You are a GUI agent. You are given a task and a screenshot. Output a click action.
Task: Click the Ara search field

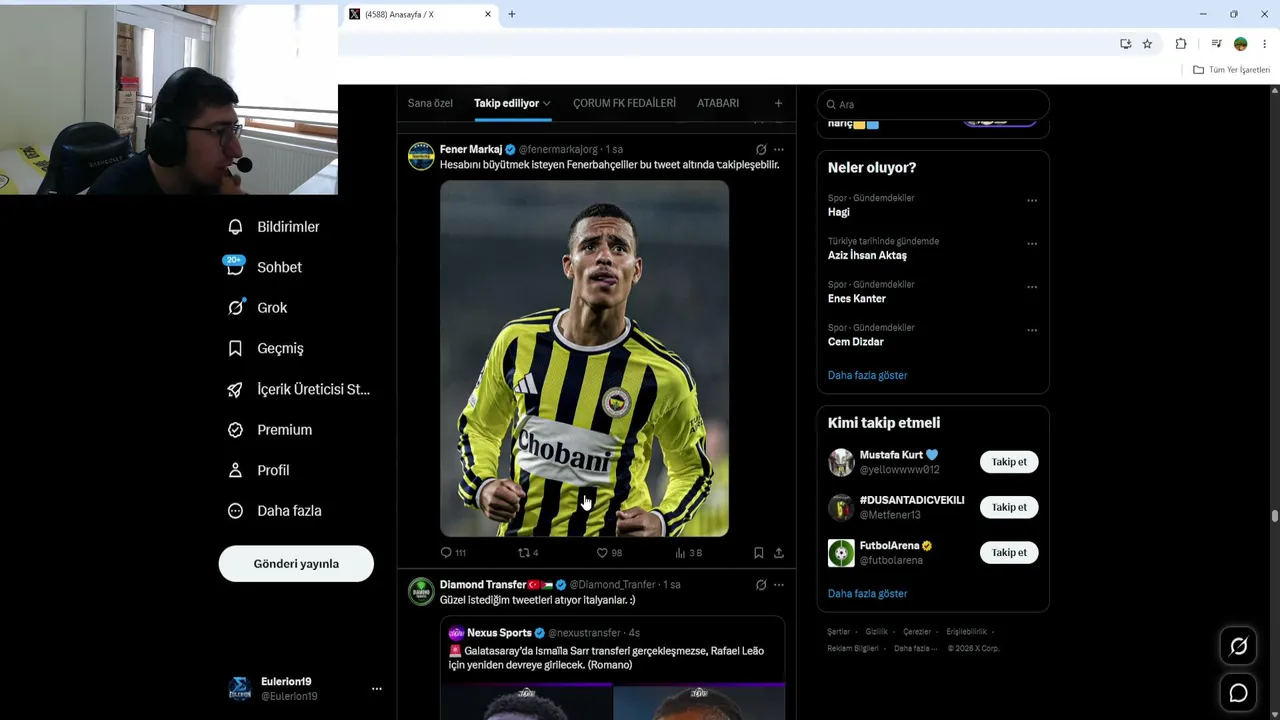[x=933, y=104]
